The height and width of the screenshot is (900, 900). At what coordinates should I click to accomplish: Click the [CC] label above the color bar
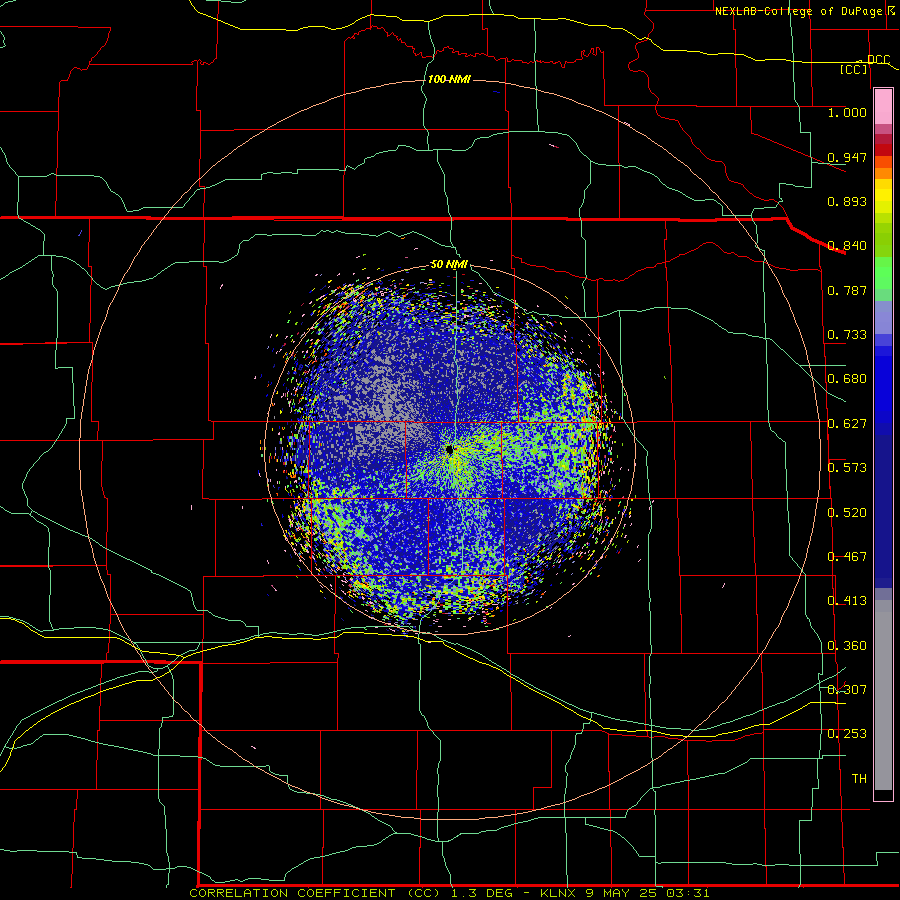[x=854, y=69]
